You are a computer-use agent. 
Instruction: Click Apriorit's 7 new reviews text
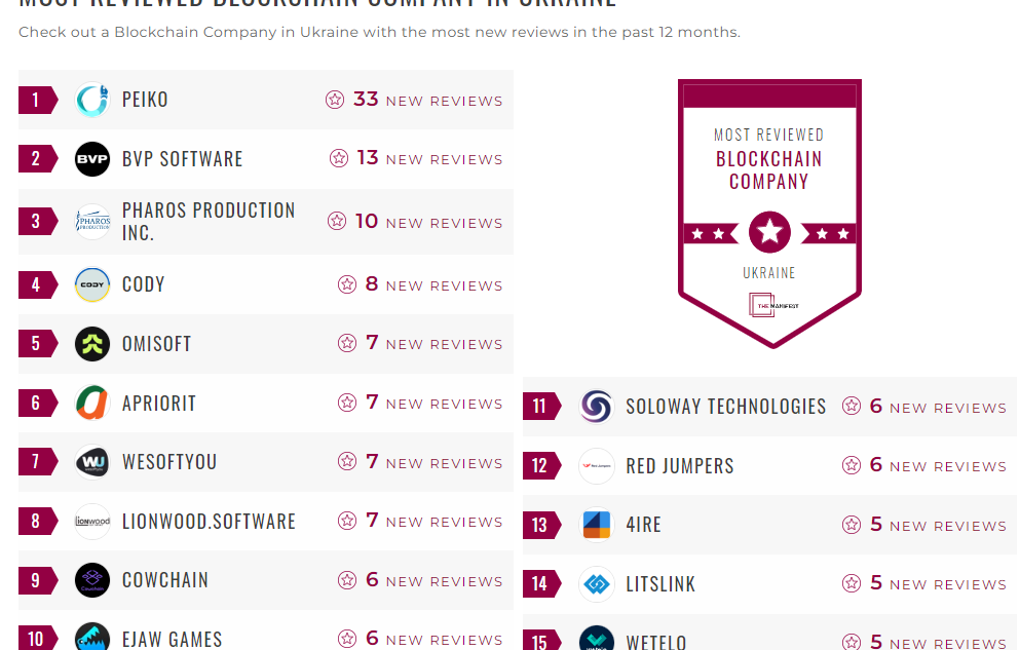click(x=434, y=403)
